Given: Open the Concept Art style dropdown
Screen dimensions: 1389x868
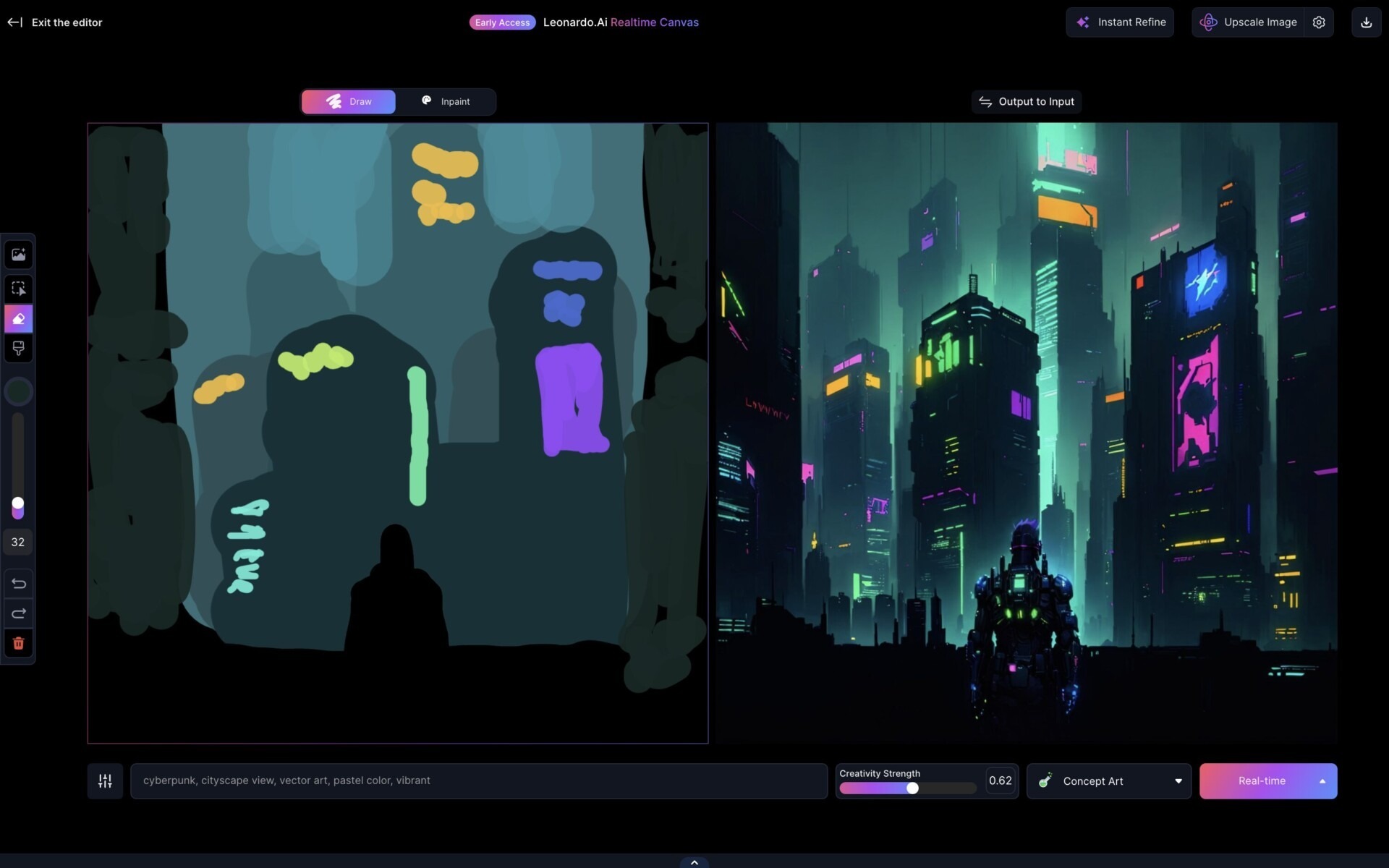Looking at the screenshot, I should tap(1108, 780).
